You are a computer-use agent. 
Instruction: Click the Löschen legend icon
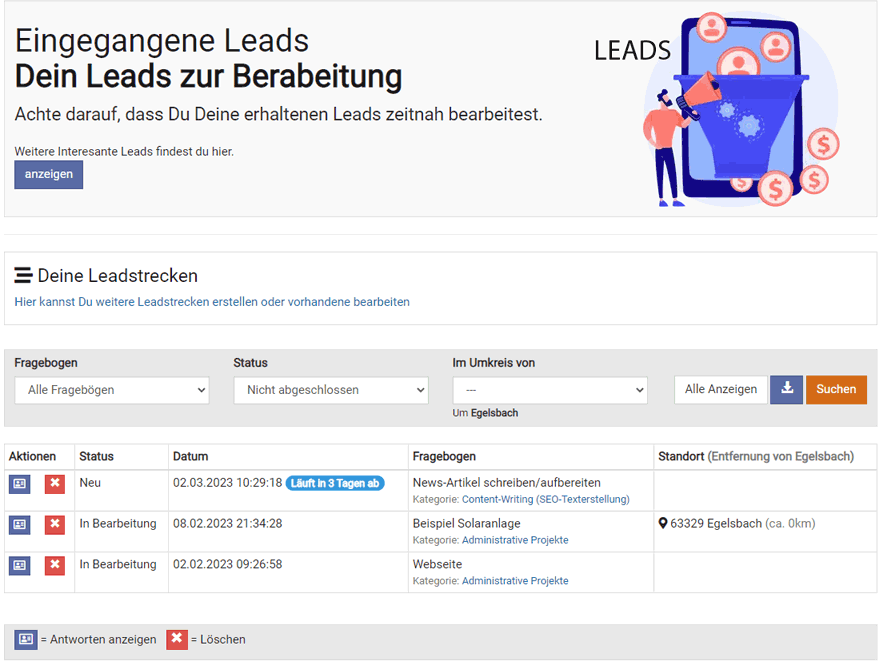176,639
